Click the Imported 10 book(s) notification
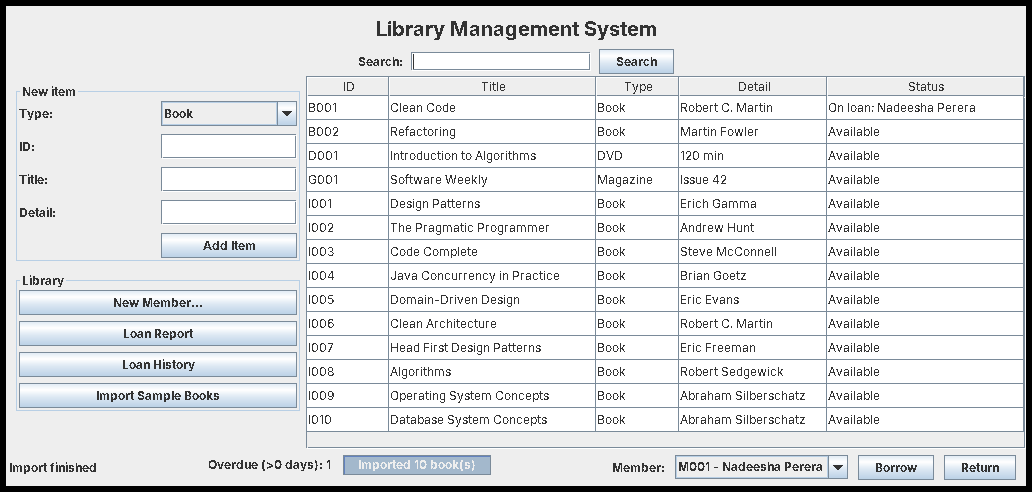 pos(417,464)
